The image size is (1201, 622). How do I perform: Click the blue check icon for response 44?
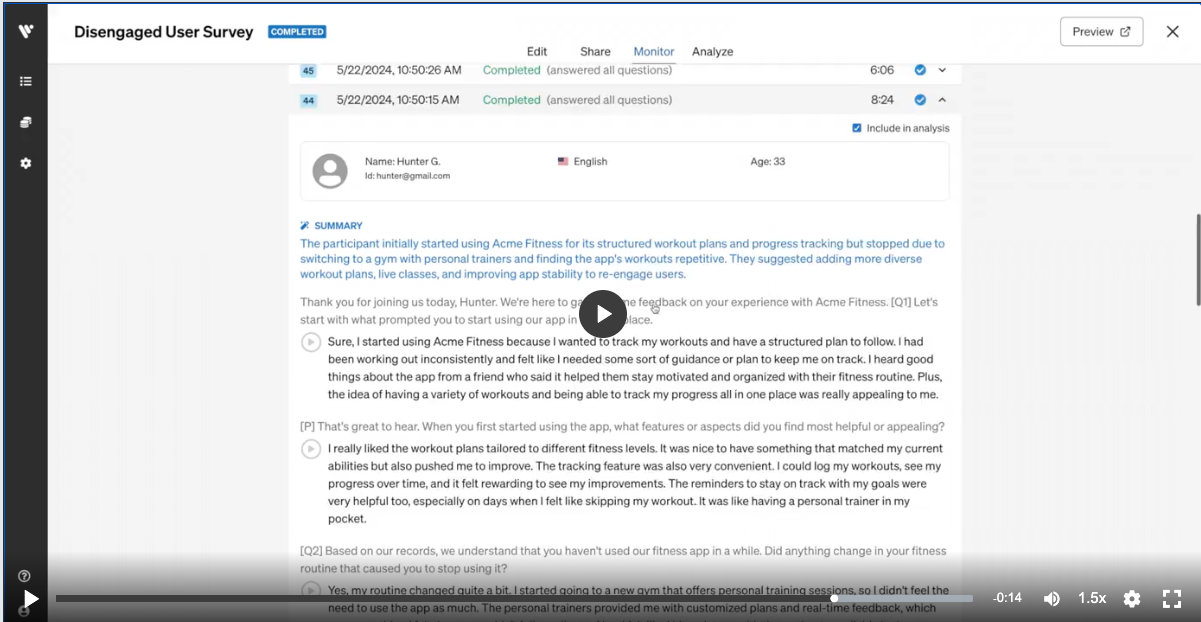pos(920,100)
